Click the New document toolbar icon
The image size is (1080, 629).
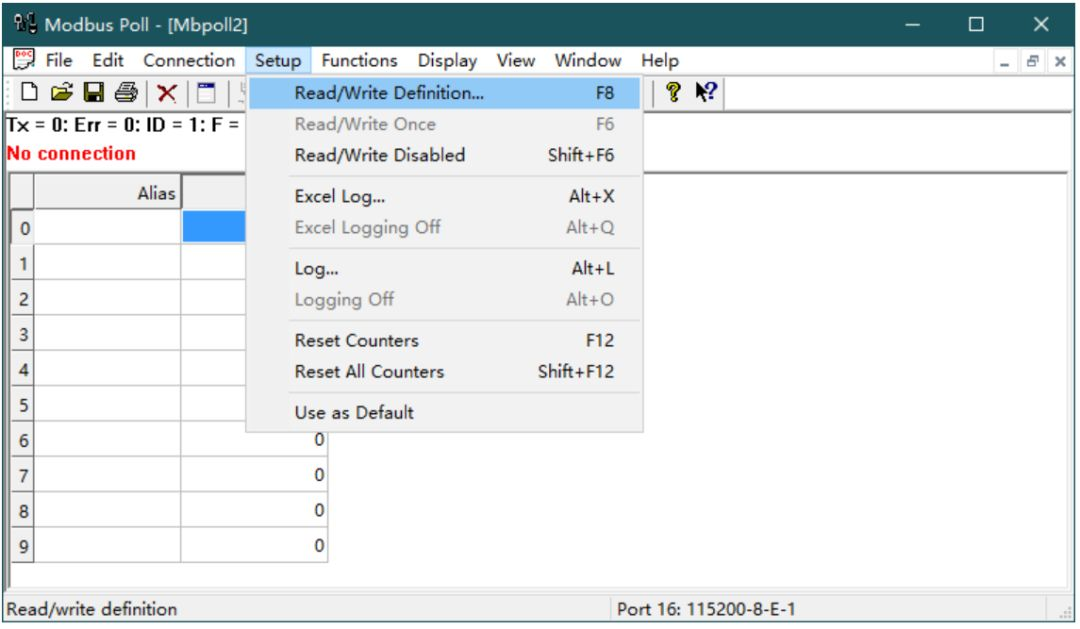pos(29,92)
